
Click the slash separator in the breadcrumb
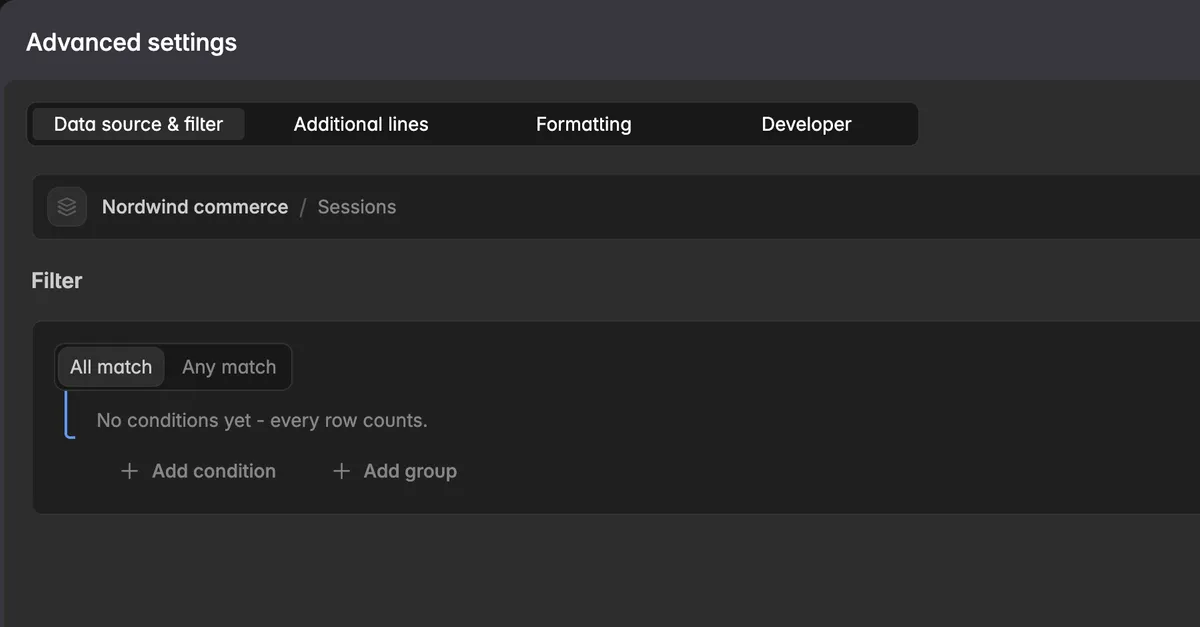pyautogui.click(x=303, y=207)
